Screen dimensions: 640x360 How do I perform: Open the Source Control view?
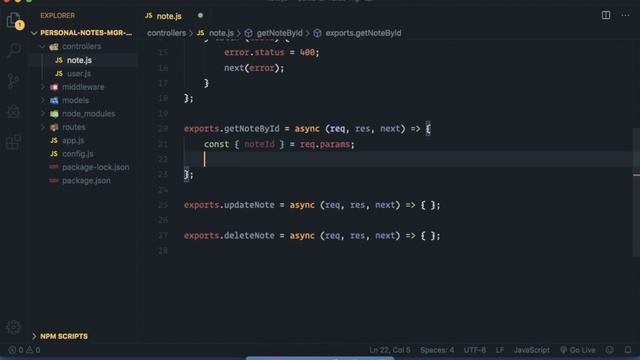click(x=13, y=81)
